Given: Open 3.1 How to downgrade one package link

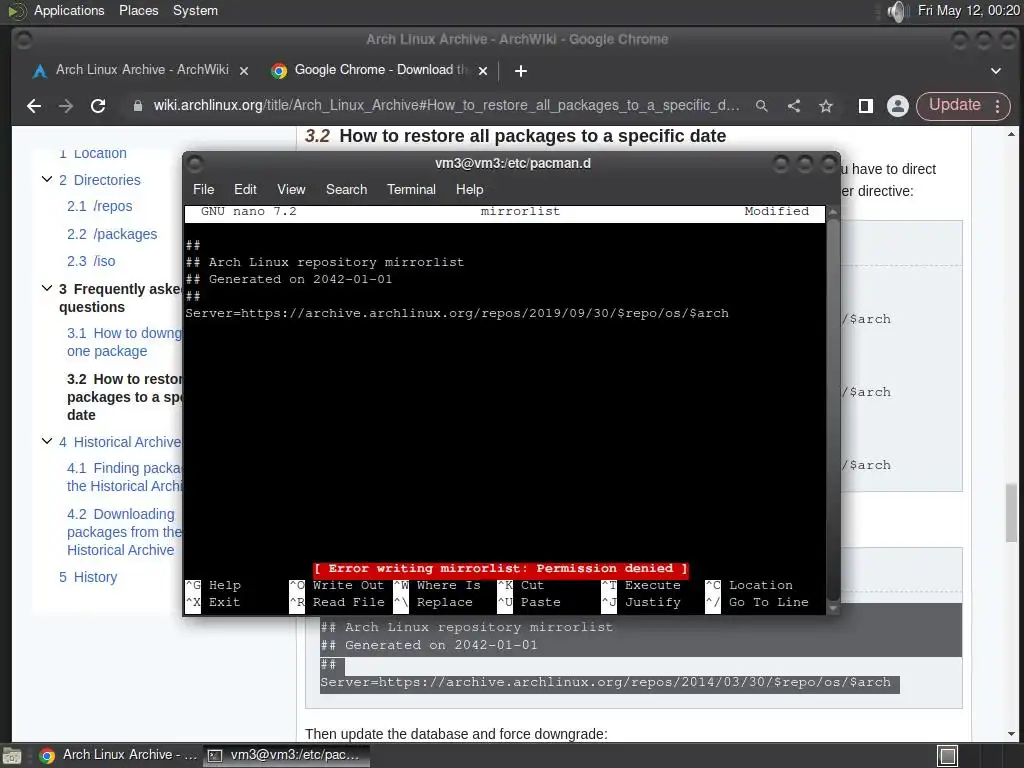Looking at the screenshot, I should [124, 342].
